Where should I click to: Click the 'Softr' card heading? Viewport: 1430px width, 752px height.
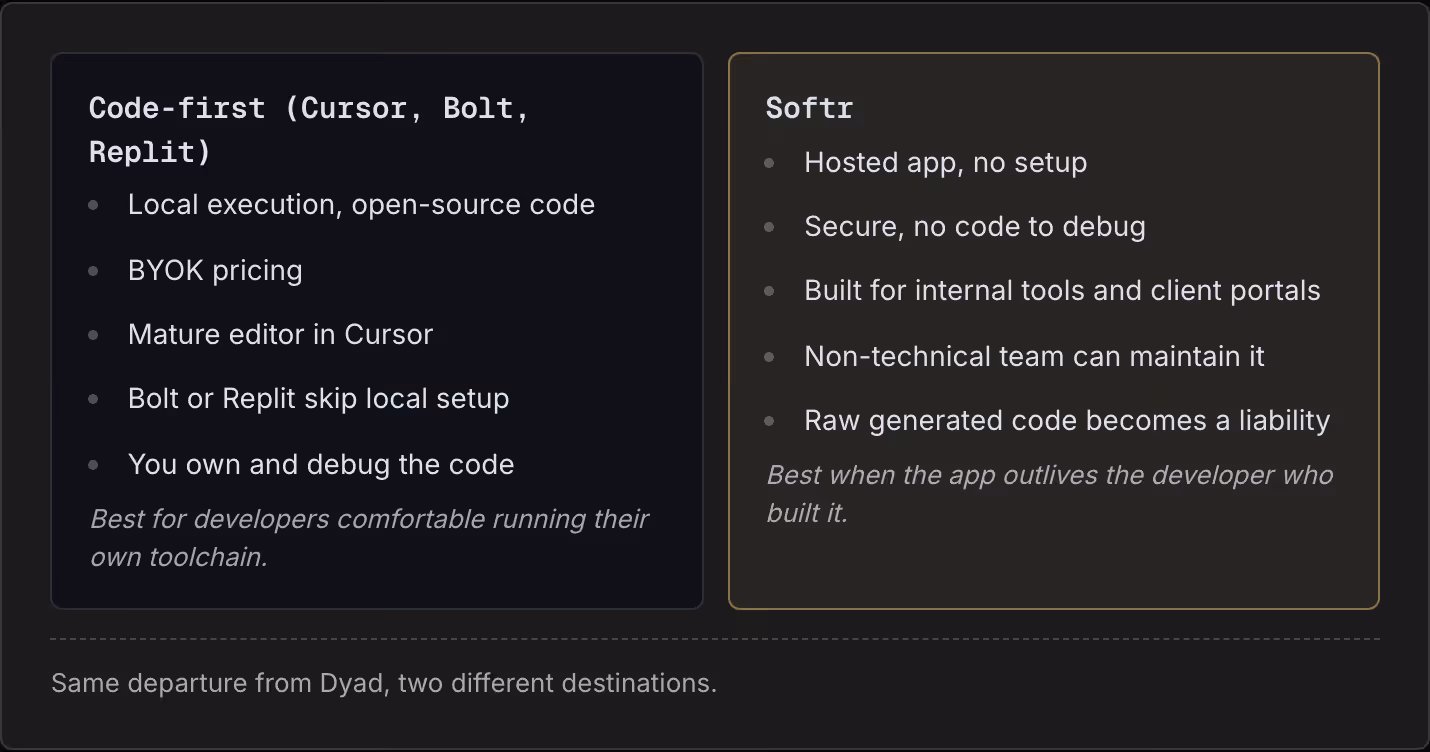point(809,108)
